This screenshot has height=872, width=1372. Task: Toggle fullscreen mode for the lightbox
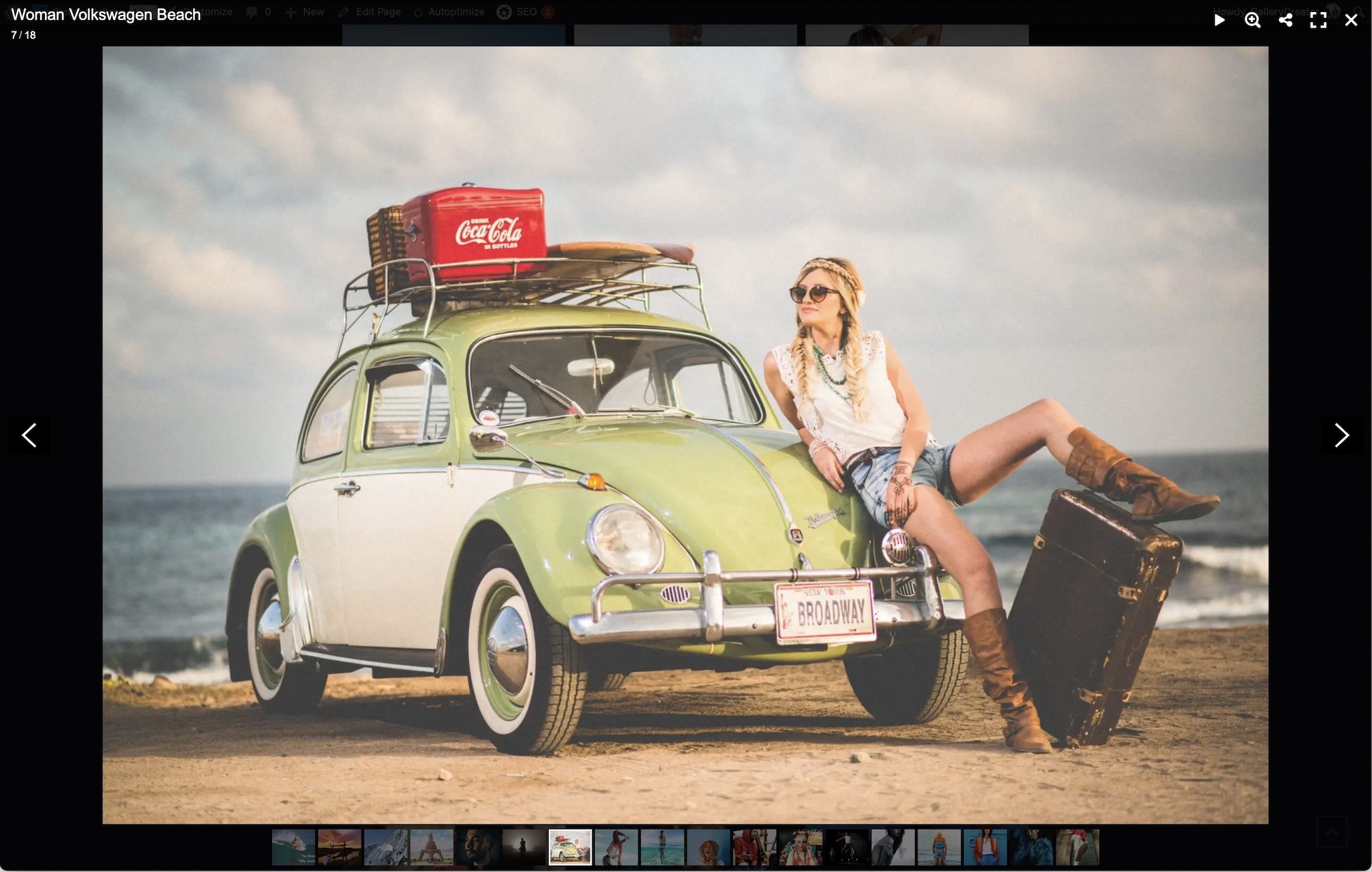pos(1318,20)
